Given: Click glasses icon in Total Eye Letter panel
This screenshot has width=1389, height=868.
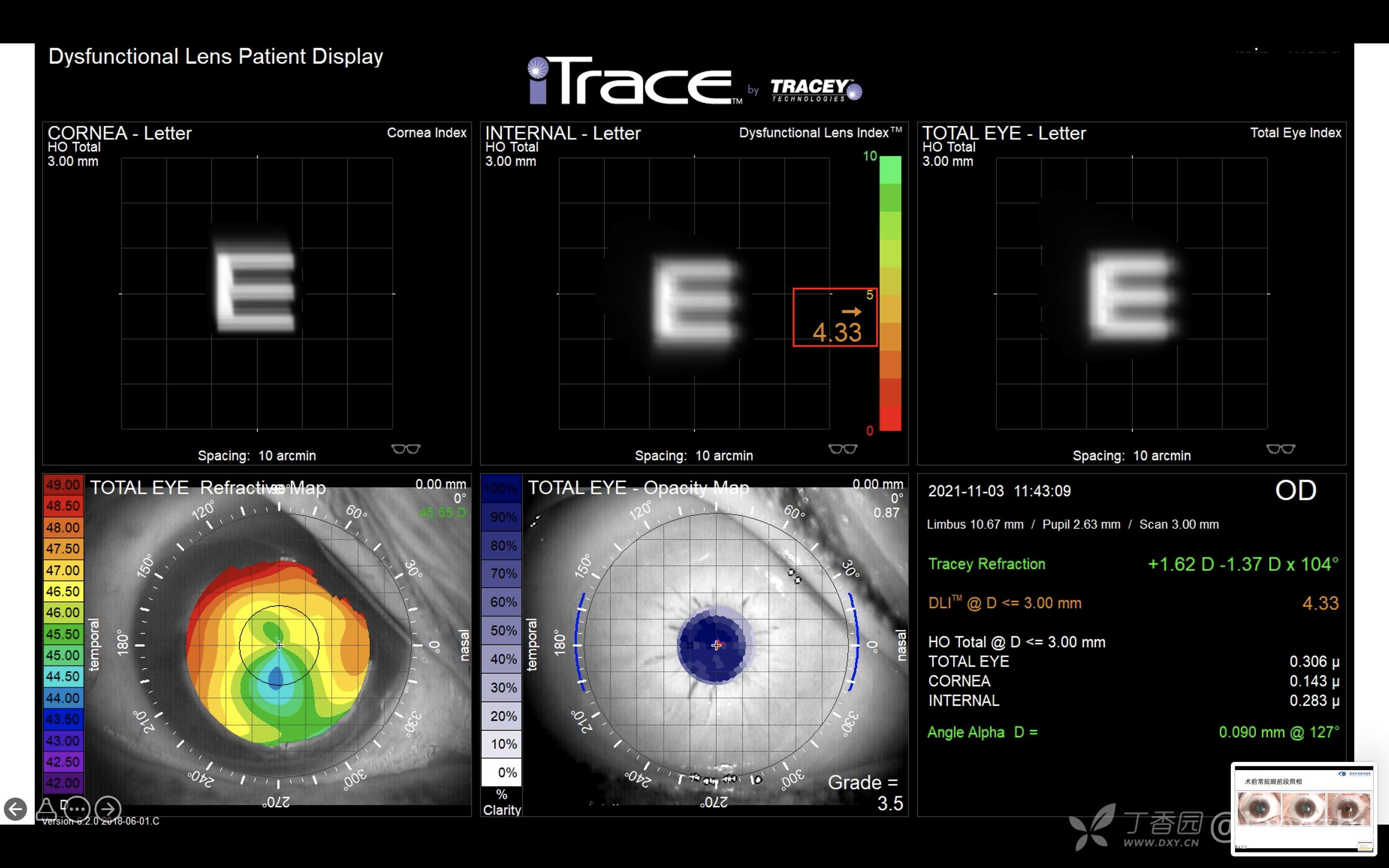Looking at the screenshot, I should [x=1280, y=449].
